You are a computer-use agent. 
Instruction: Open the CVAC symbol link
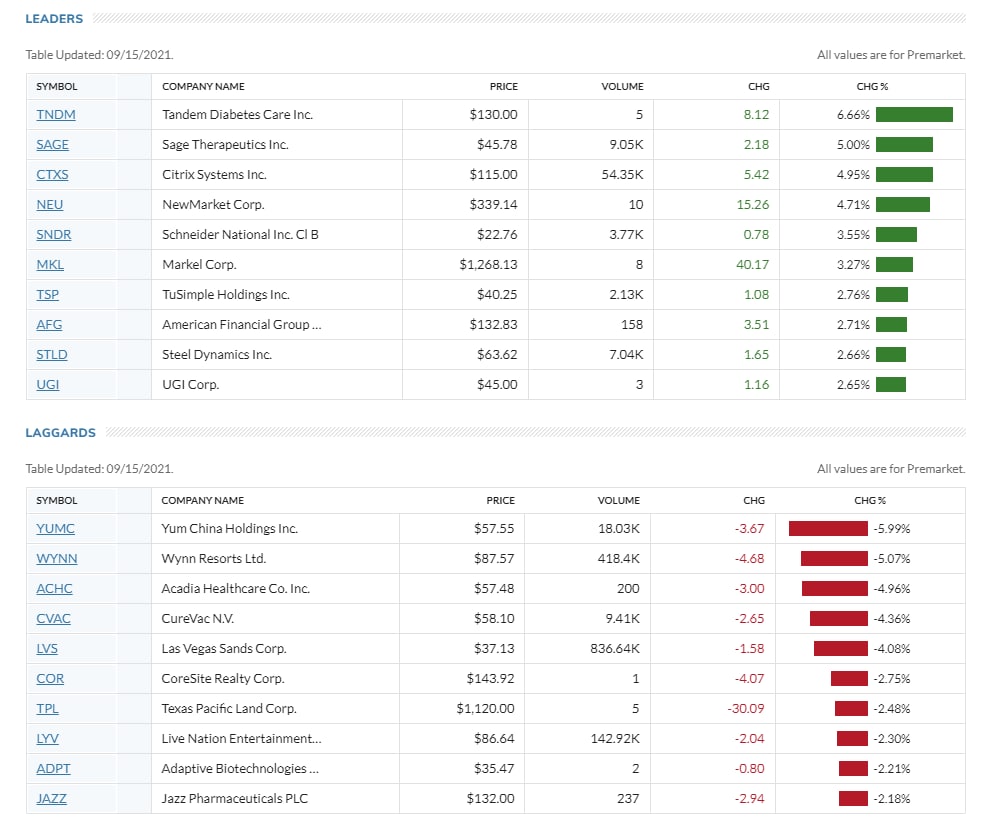pyautogui.click(x=53, y=619)
